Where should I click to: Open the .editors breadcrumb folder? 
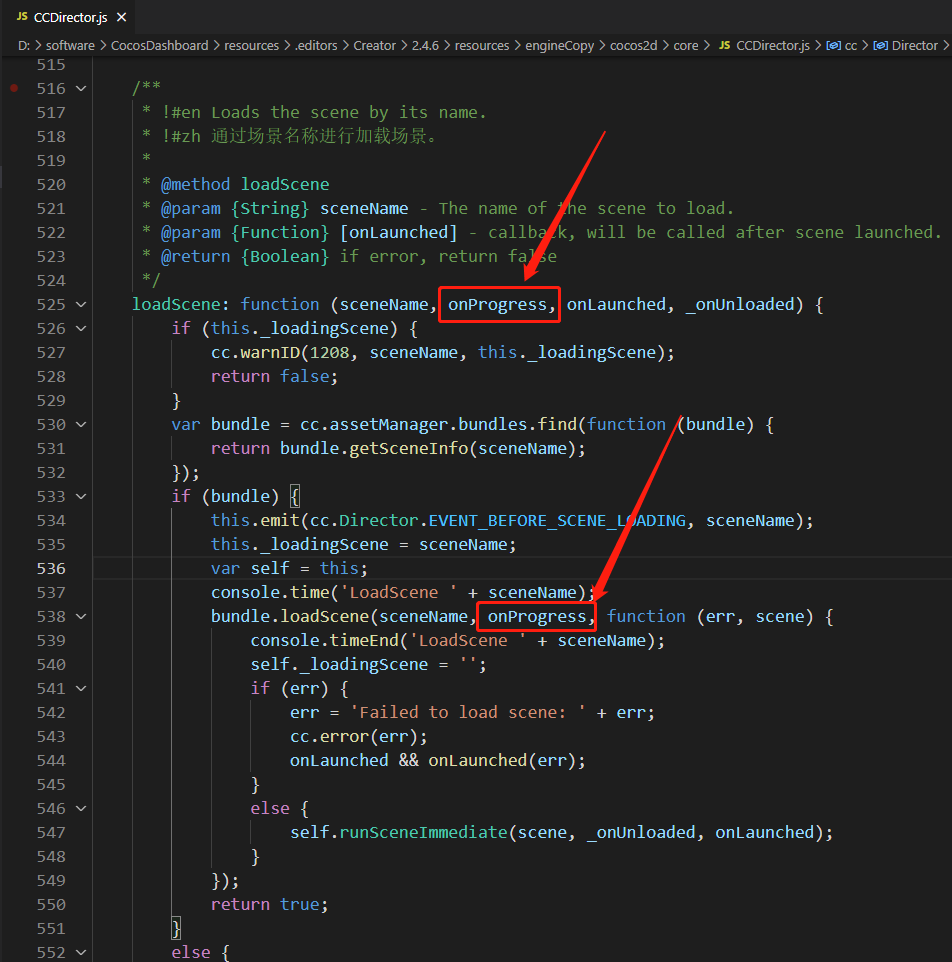pyautogui.click(x=316, y=45)
